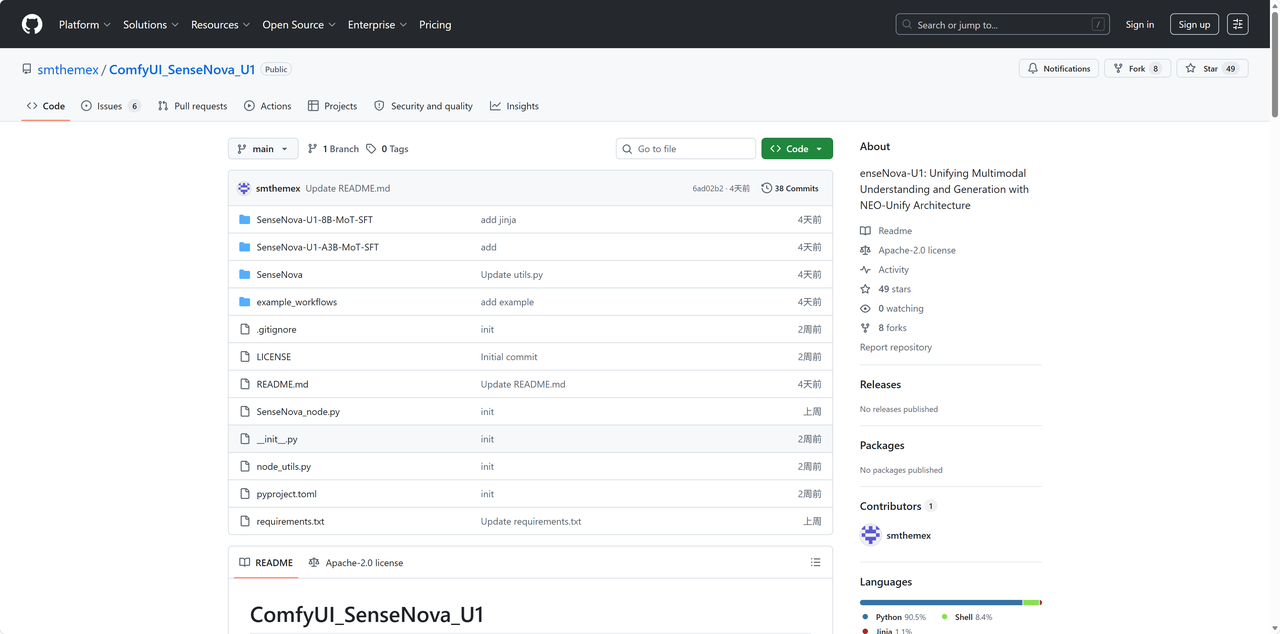Click the example_workflows folder icon
Image resolution: width=1280 pixels, height=634 pixels.
click(x=245, y=302)
